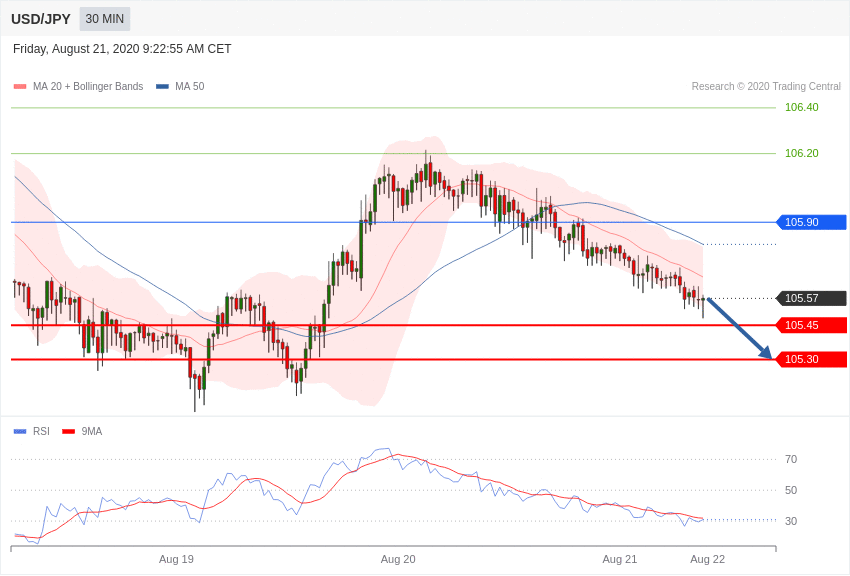Toggle the MA 20 + Bollinger Bands legend
Viewport: 850px width, 576px height.
(x=79, y=86)
